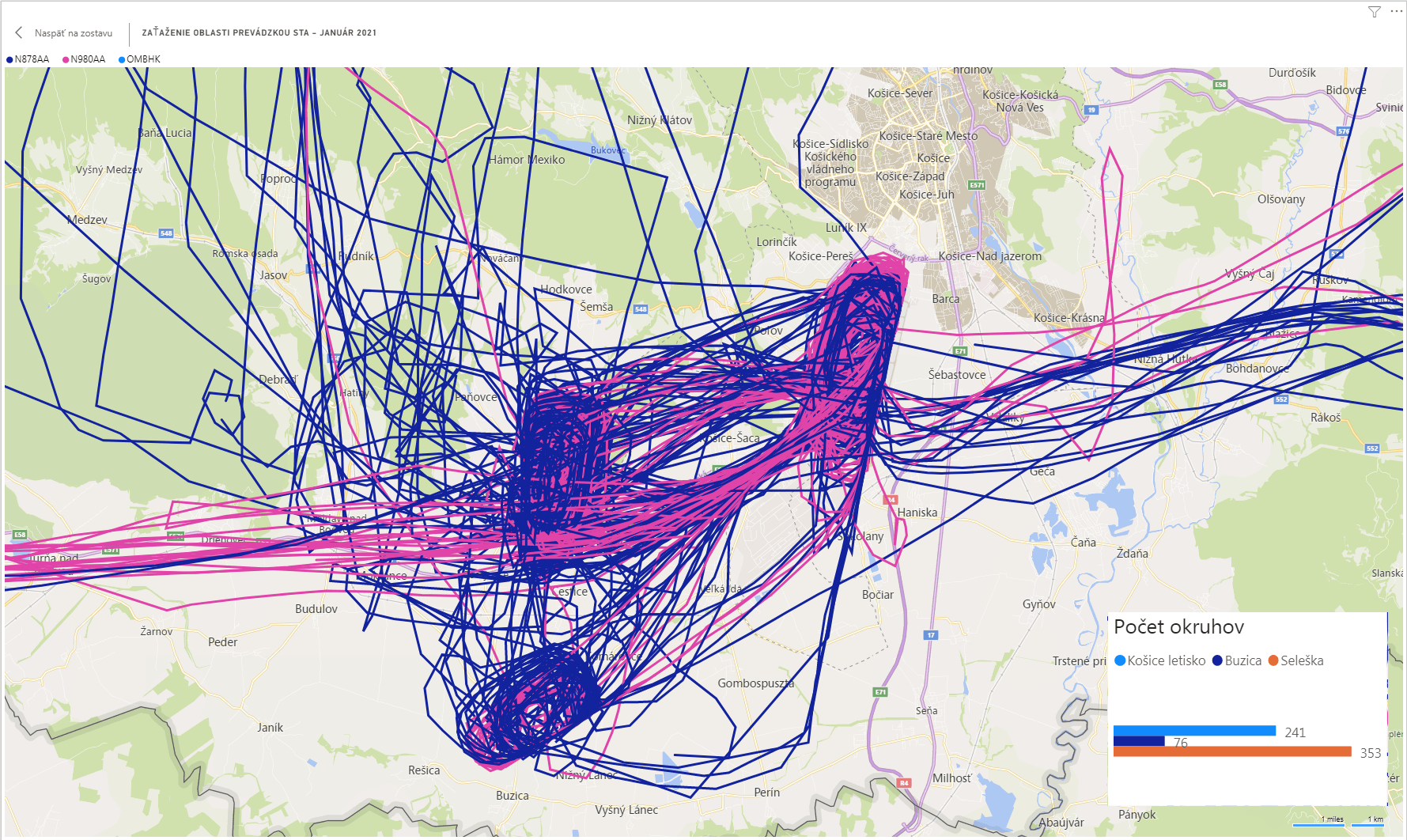This screenshot has height=840, width=1407.
Task: Open the filter funnel icon
Action: pyautogui.click(x=1375, y=12)
